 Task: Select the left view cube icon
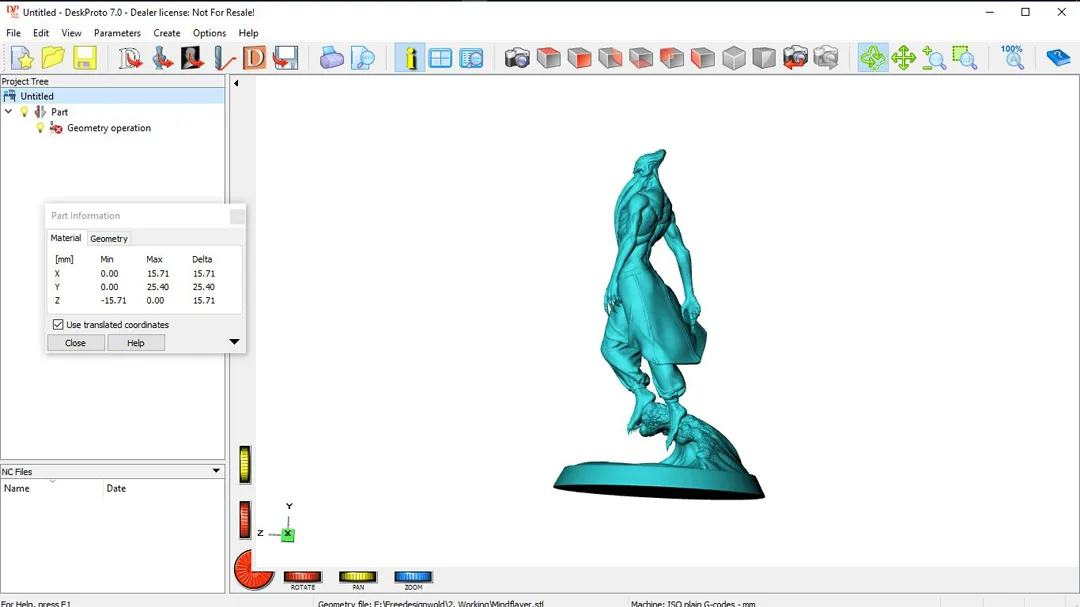(672, 59)
